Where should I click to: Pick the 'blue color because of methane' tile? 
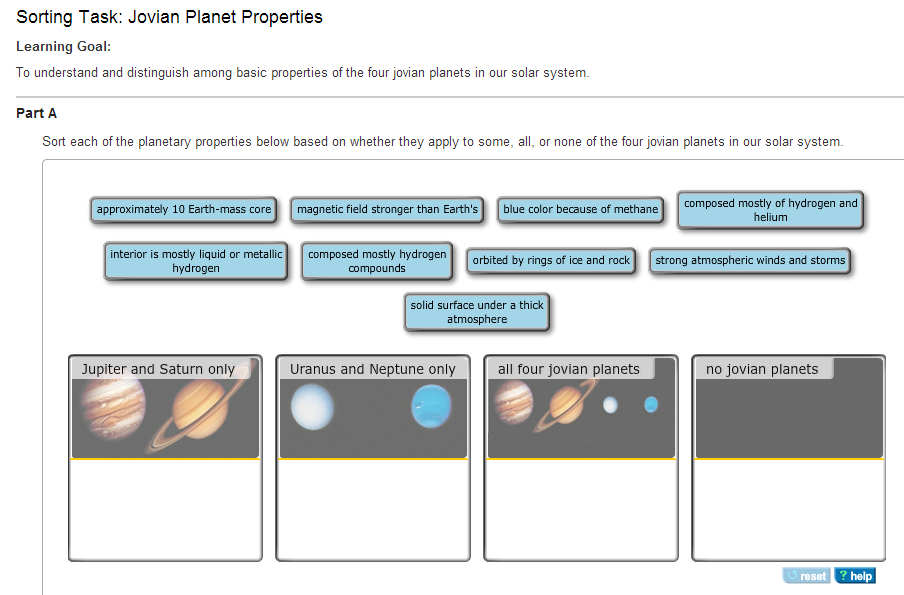pos(580,209)
